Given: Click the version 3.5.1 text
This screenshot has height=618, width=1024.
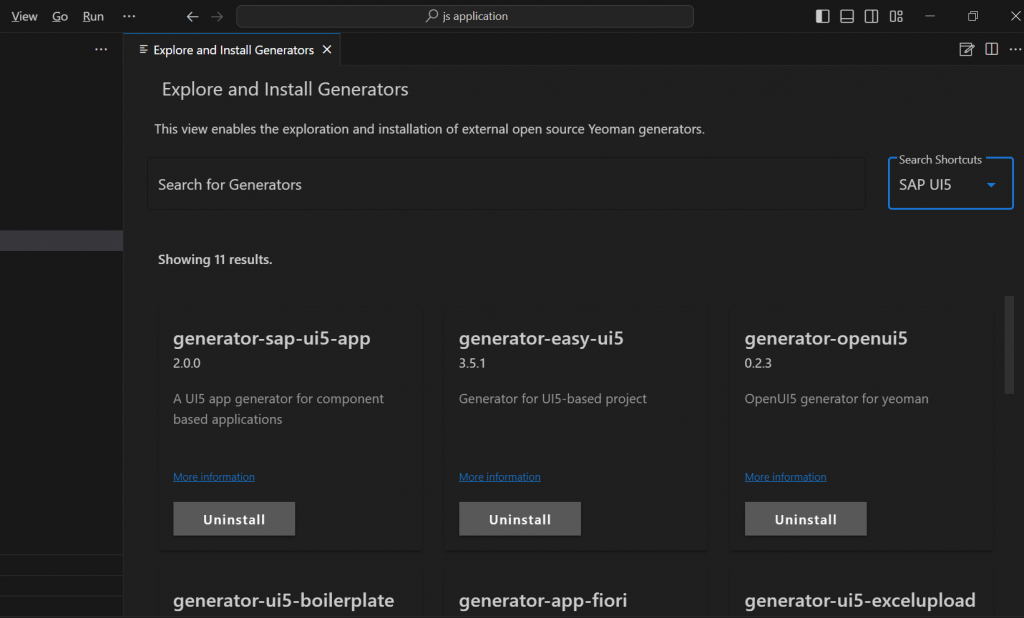Looking at the screenshot, I should (x=472, y=363).
